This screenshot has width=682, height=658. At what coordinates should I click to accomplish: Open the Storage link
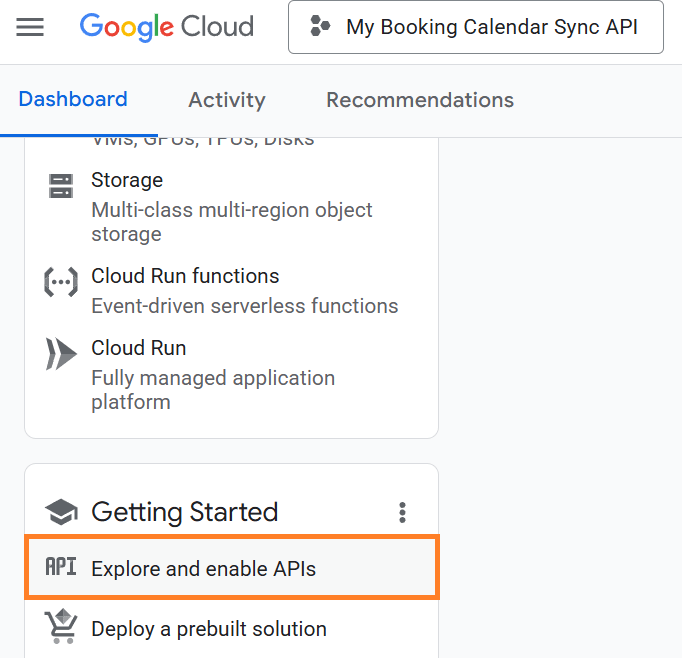[x=127, y=180]
